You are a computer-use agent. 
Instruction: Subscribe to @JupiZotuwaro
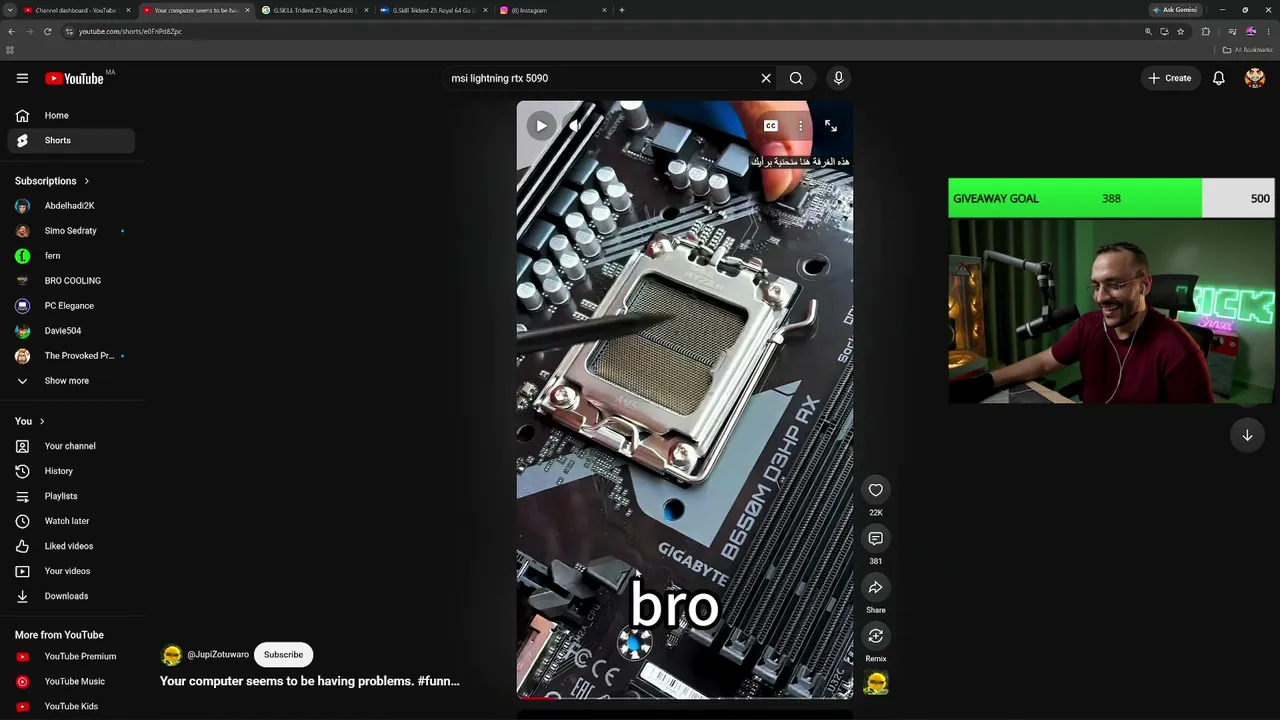tap(283, 655)
